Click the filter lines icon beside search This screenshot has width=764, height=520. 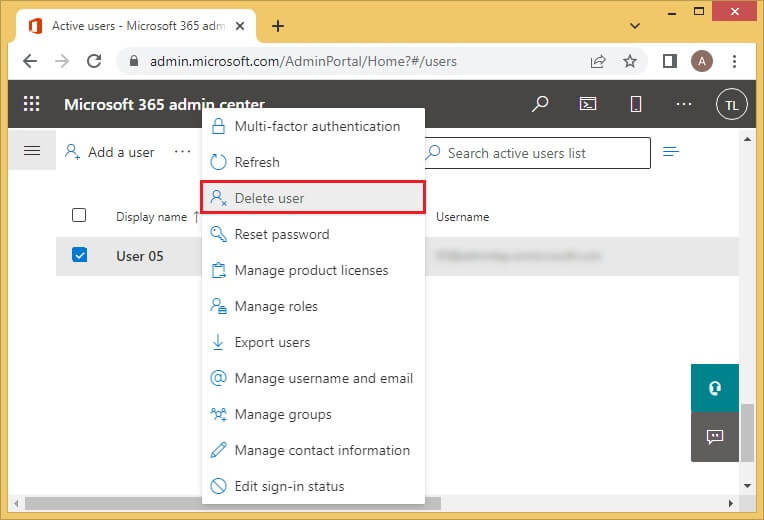click(671, 152)
